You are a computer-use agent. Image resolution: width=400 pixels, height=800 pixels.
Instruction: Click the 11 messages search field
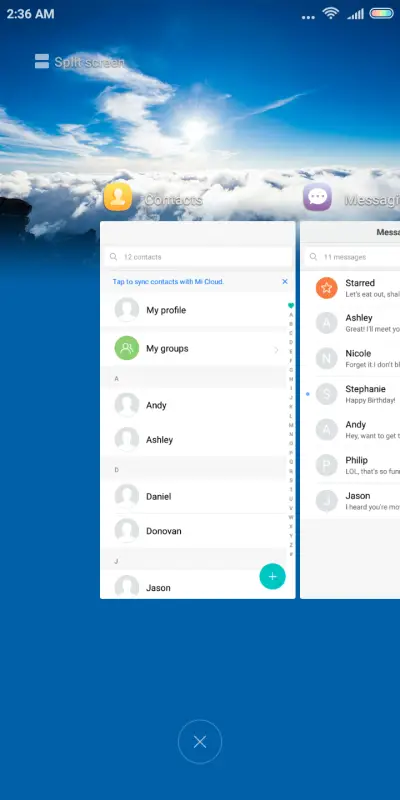(352, 257)
